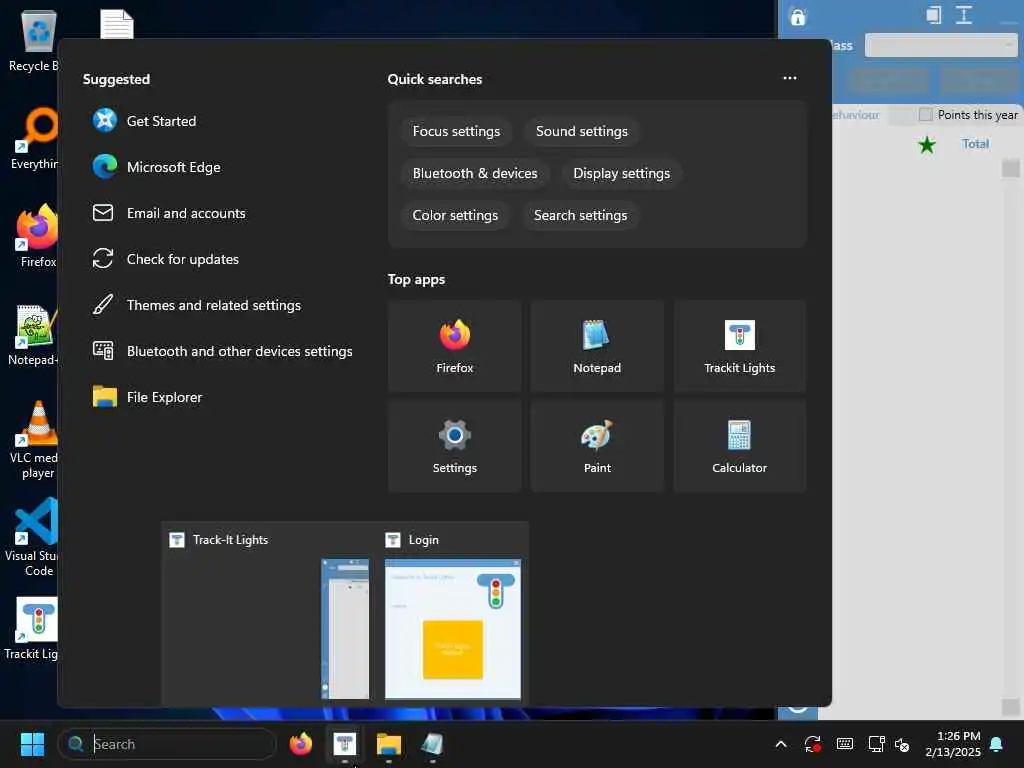Open Bluetooth and other devices settings
The image size is (1024, 768).
pyautogui.click(x=222, y=351)
